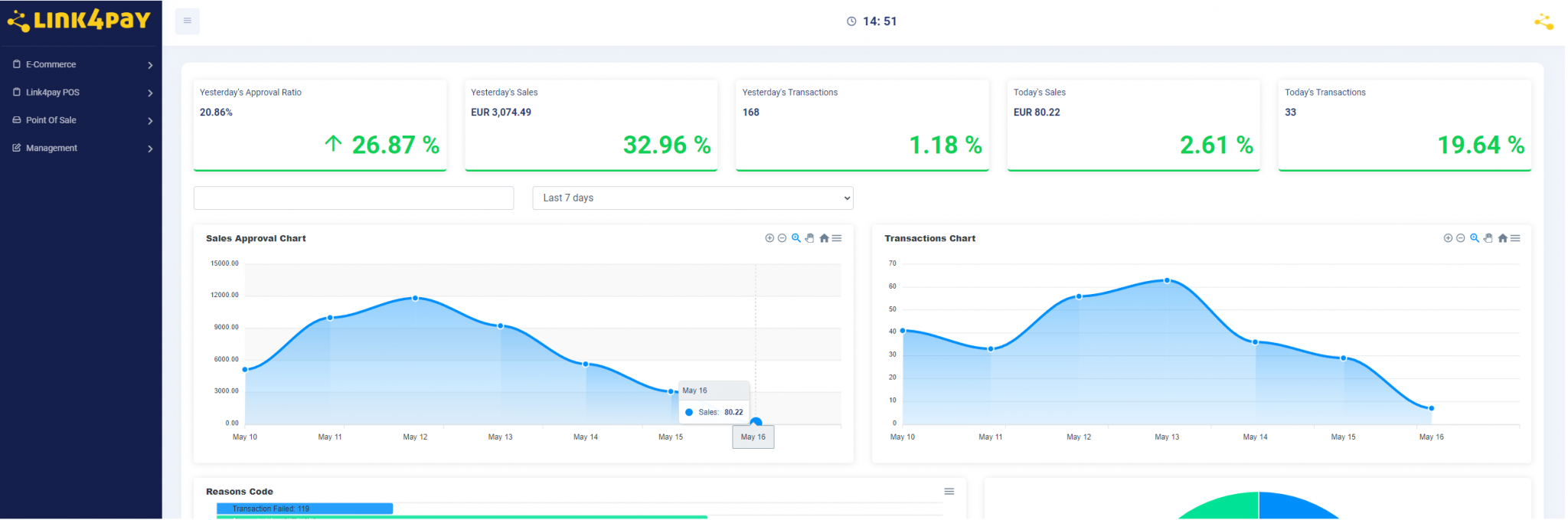Select the selection zoom tool on Sales Approval Chart
This screenshot has height=520, width=1568.
click(796, 238)
